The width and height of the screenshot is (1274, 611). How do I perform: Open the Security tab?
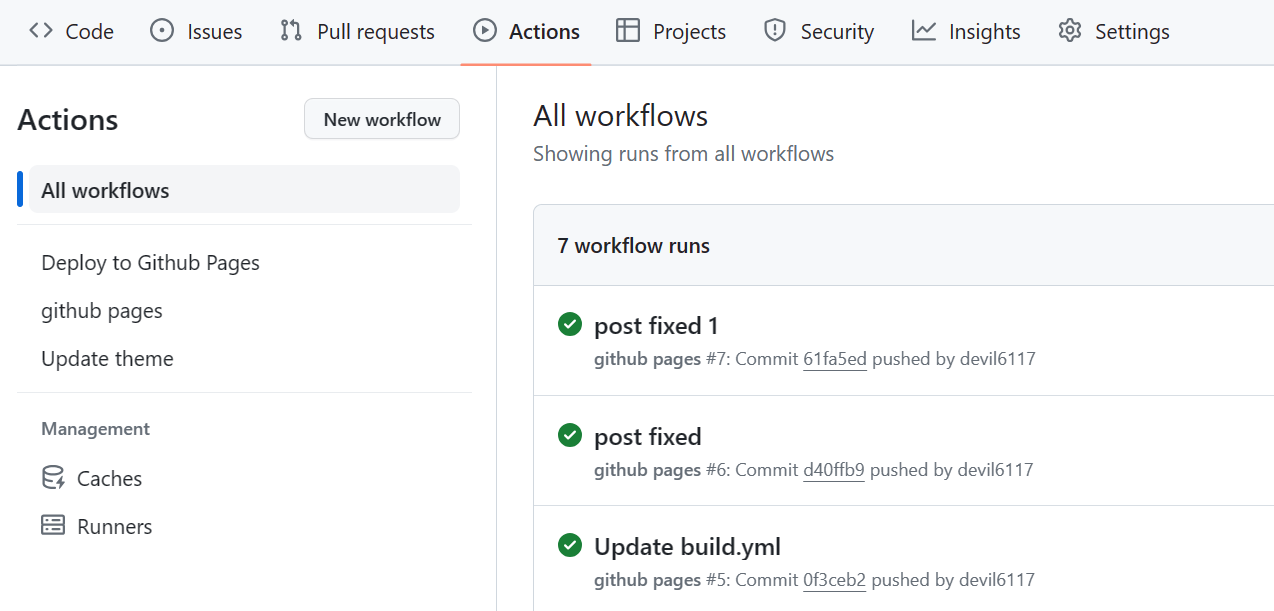click(x=818, y=32)
